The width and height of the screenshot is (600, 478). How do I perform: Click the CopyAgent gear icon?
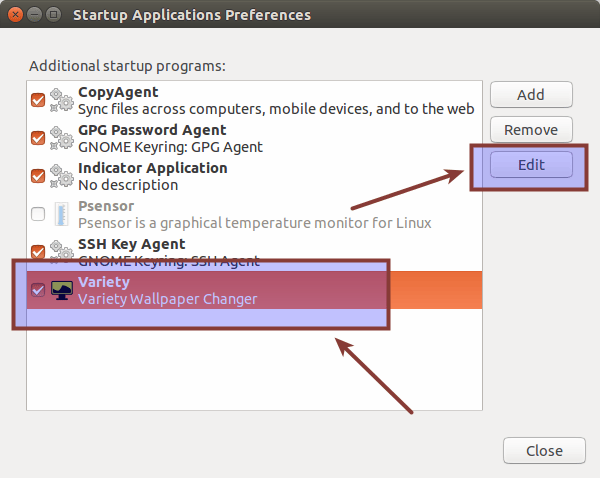point(62,99)
